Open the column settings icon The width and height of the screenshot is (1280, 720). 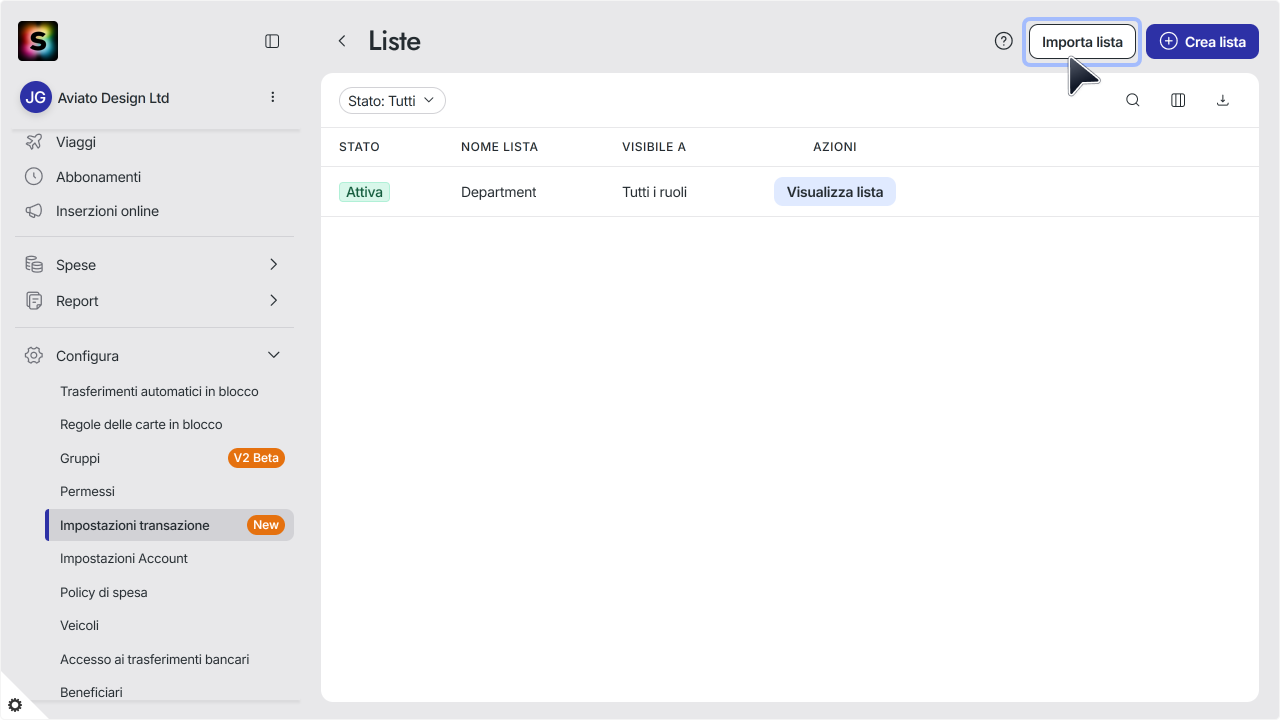point(1178,100)
